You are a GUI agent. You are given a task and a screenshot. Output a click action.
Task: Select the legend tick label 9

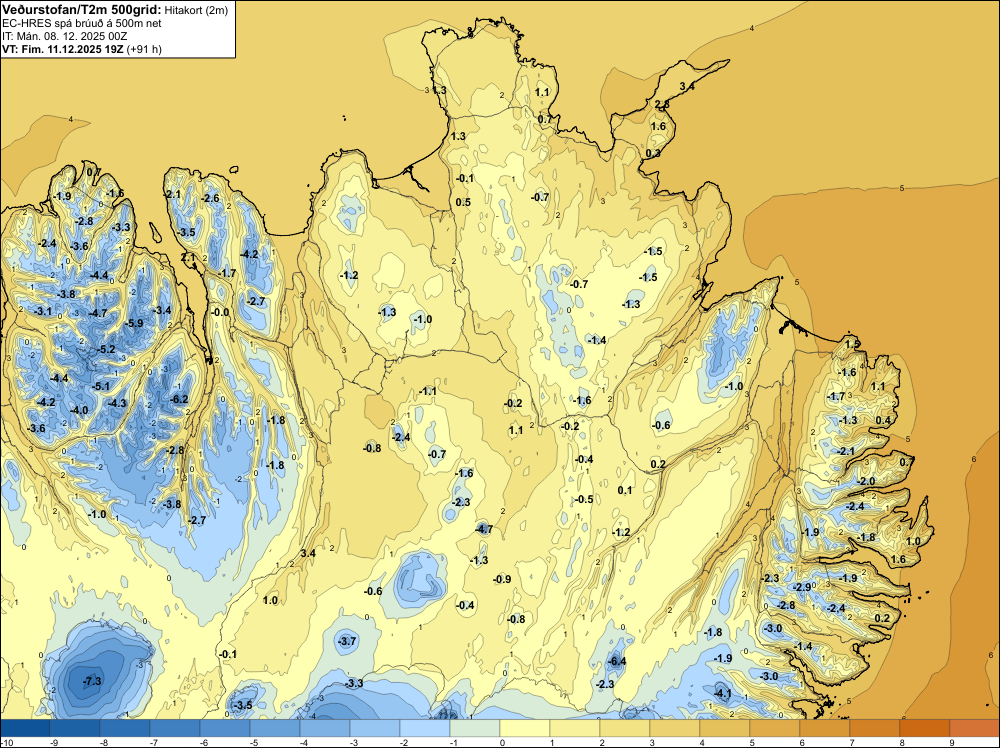[x=952, y=742]
